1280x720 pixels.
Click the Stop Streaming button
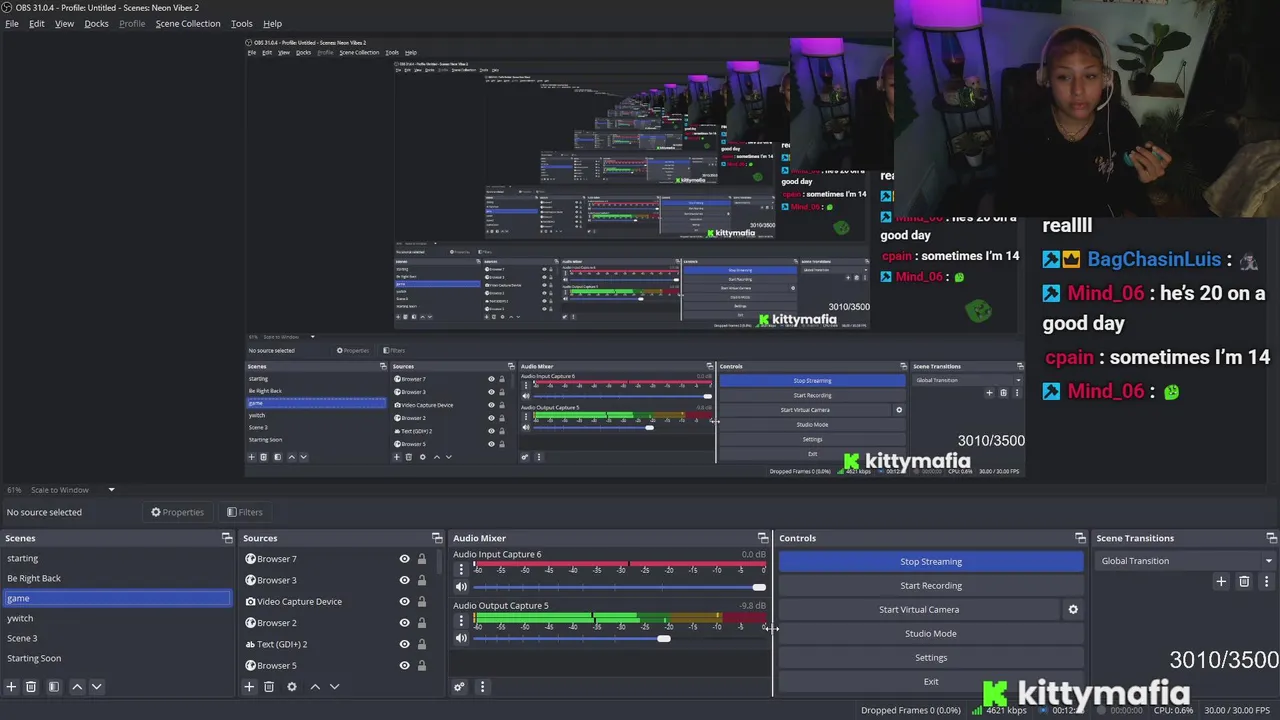pos(931,562)
